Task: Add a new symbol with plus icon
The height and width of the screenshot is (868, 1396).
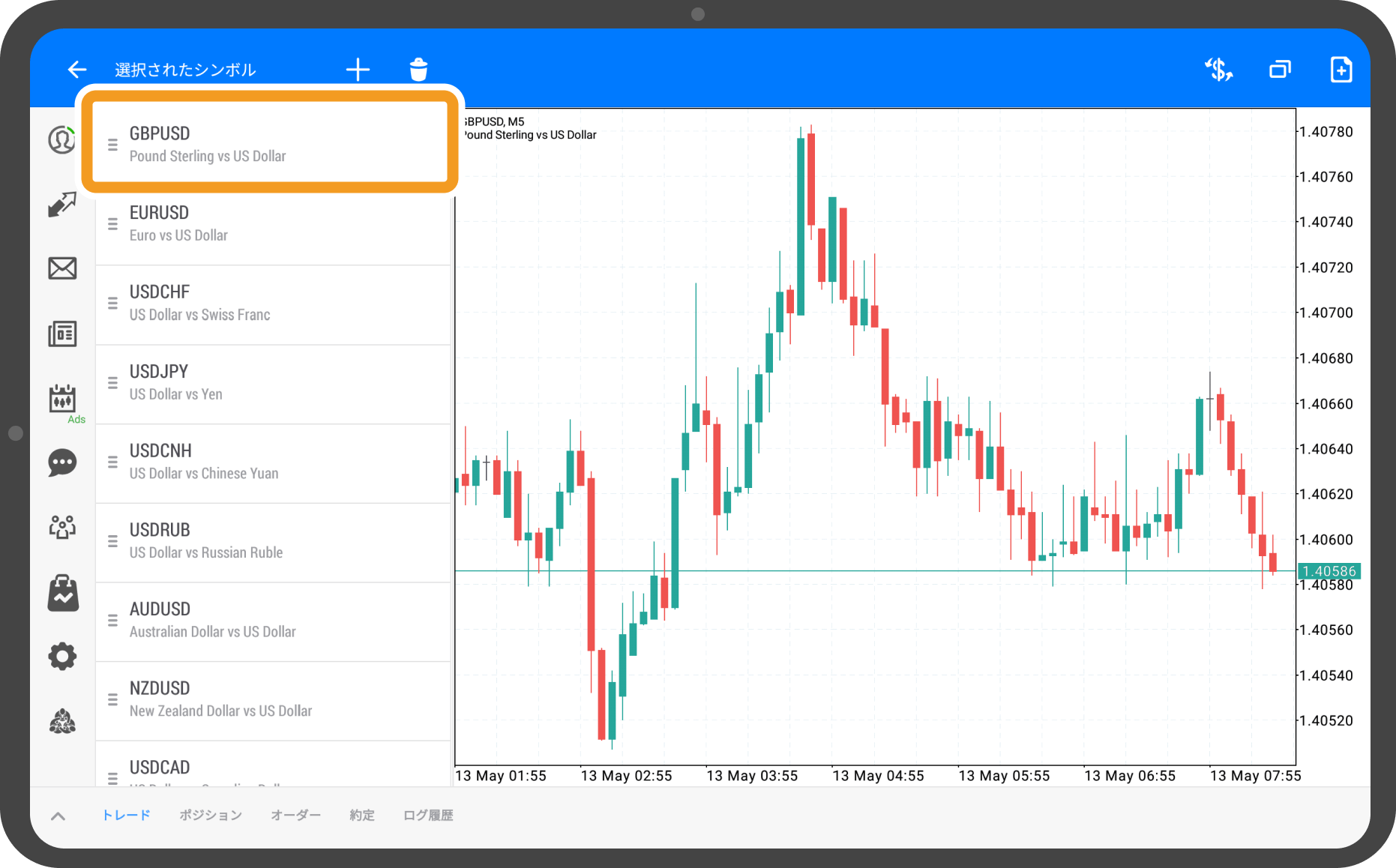Action: (x=358, y=70)
